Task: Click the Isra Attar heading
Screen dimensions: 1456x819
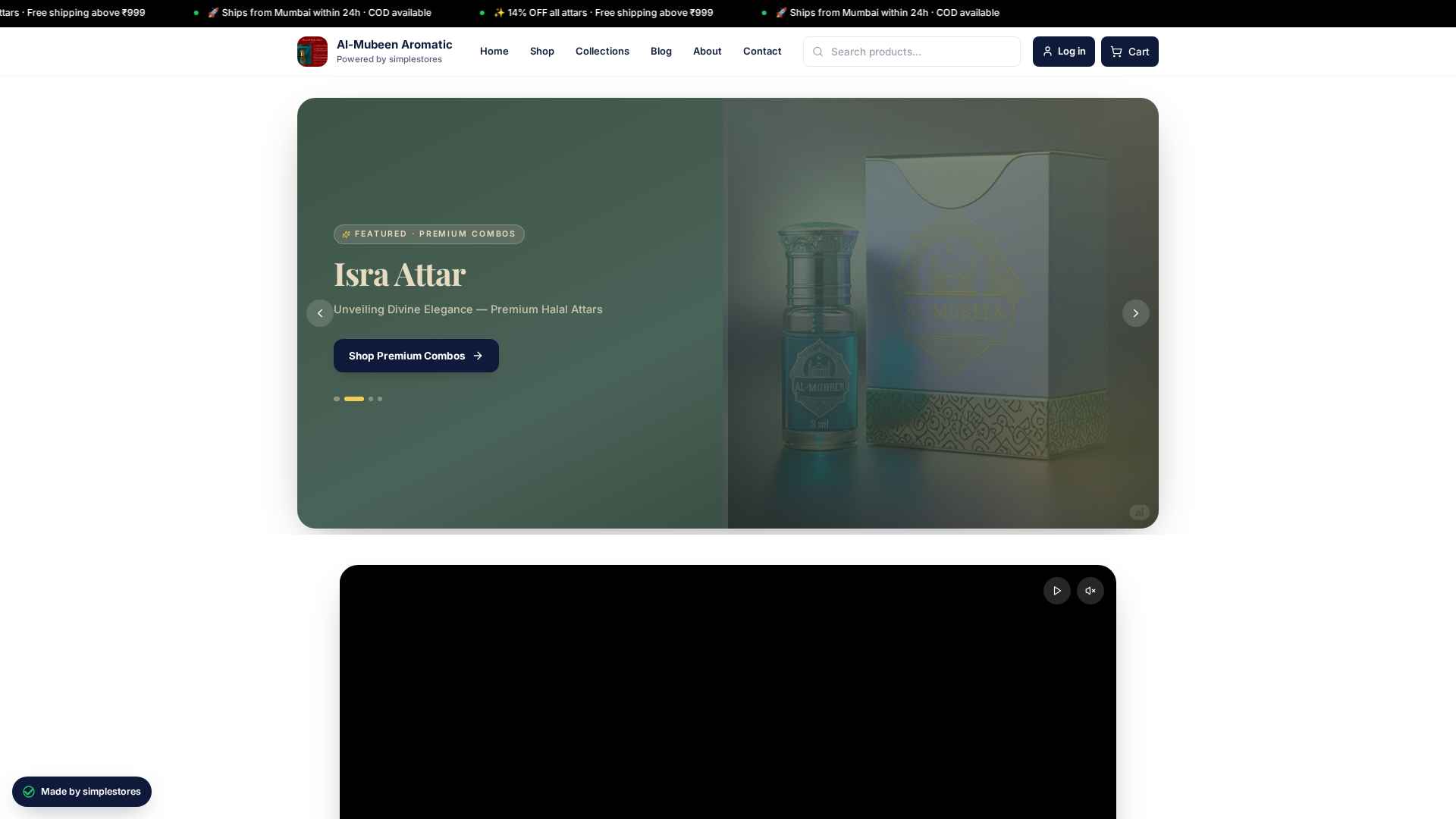Action: 400,275
